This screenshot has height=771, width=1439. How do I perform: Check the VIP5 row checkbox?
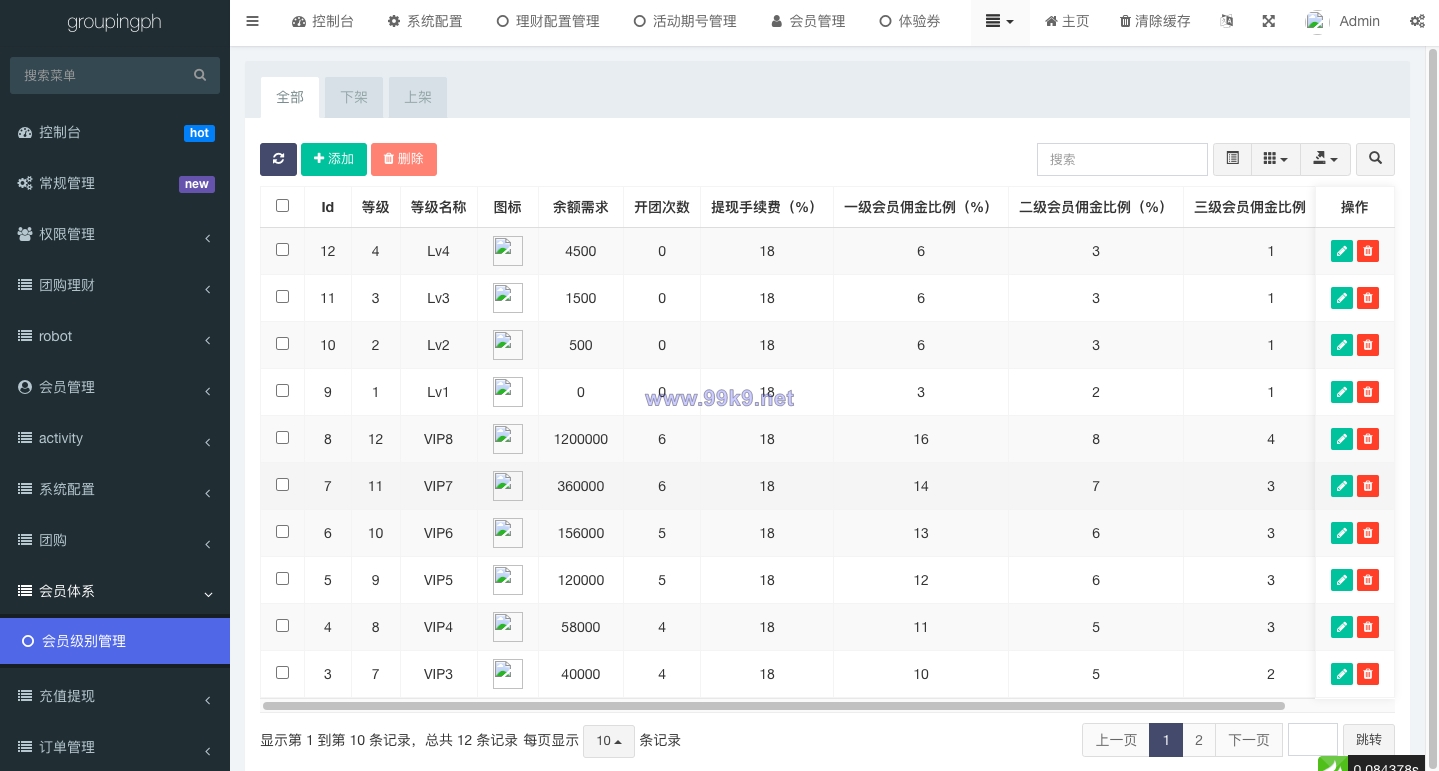pos(282,578)
